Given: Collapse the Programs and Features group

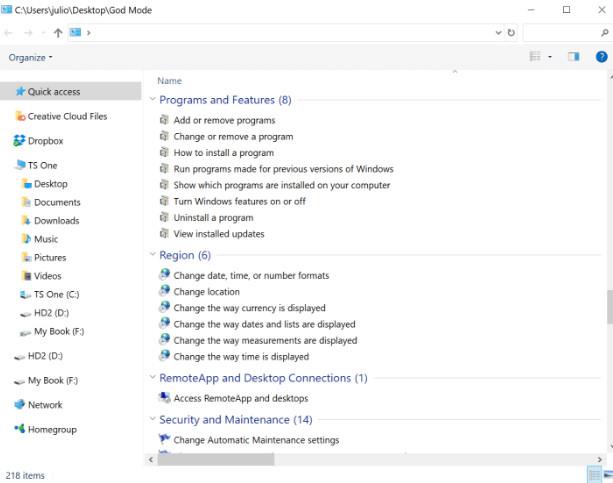Looking at the screenshot, I should coord(152,100).
